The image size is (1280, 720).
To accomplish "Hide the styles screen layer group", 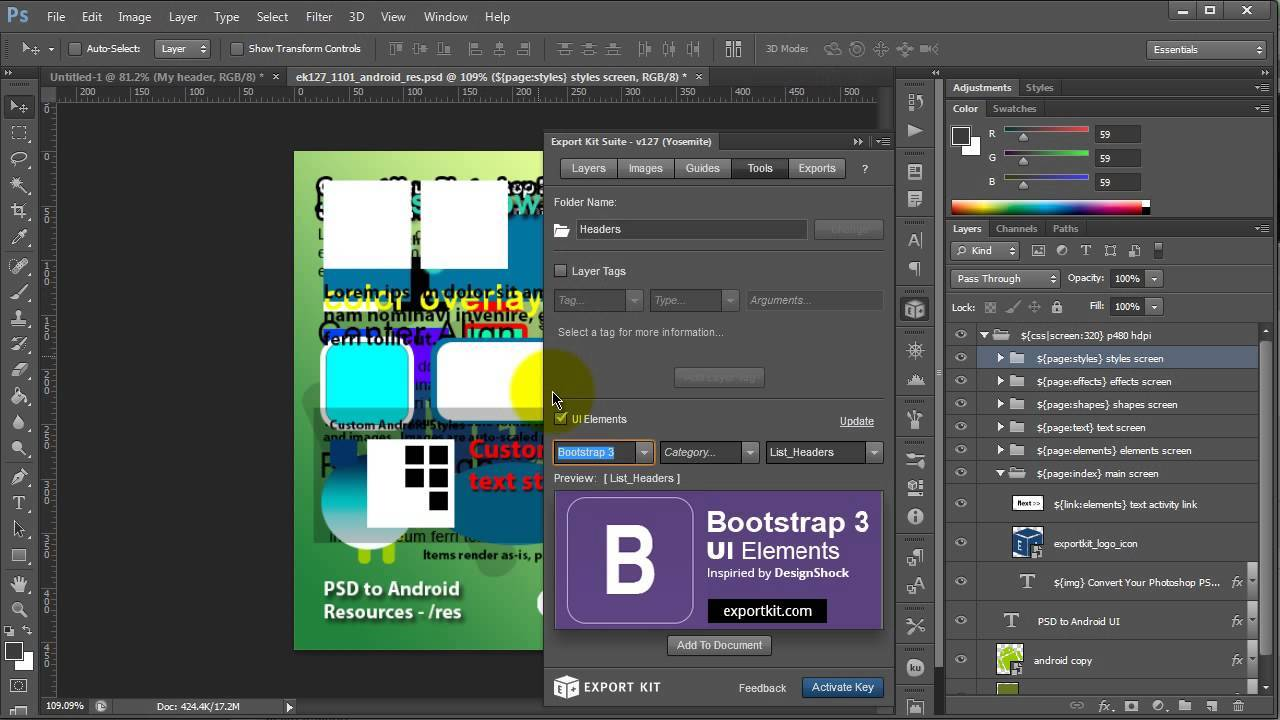I will coord(961,358).
